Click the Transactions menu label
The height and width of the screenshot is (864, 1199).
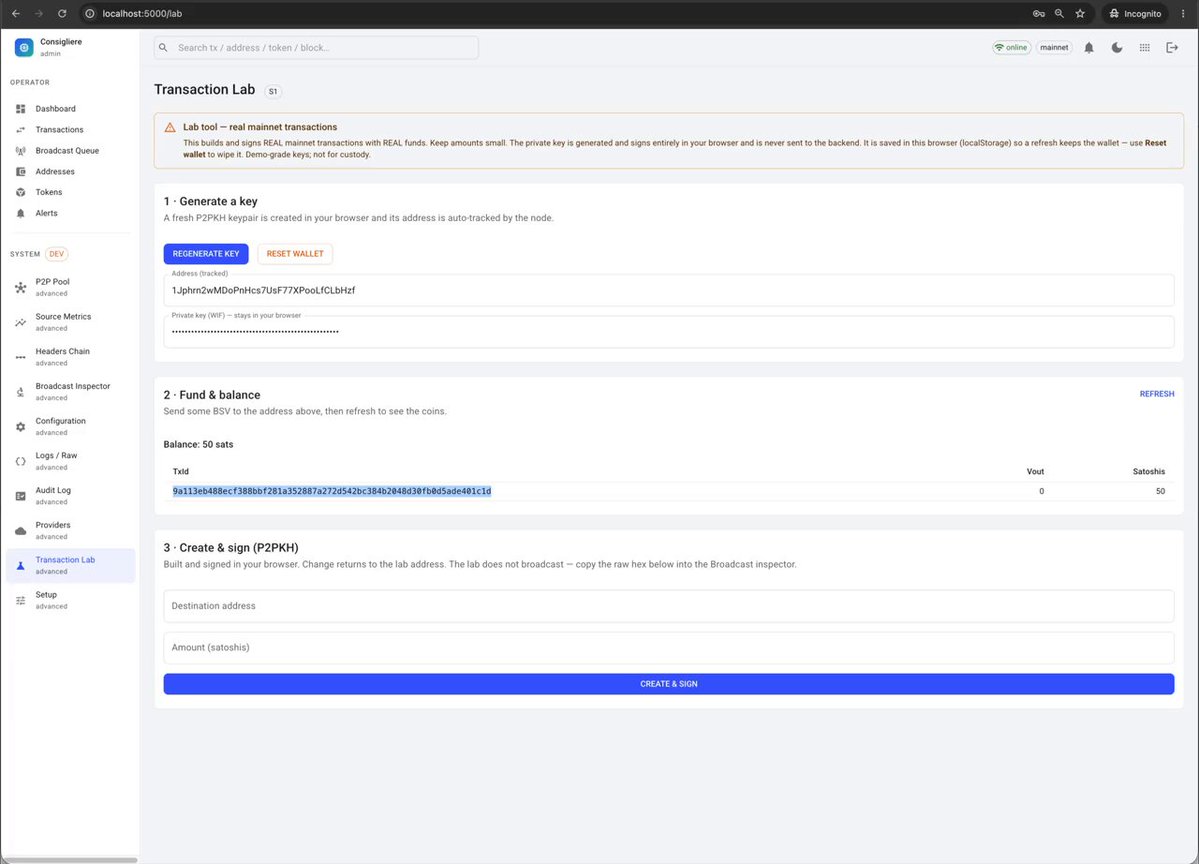tap(59, 130)
